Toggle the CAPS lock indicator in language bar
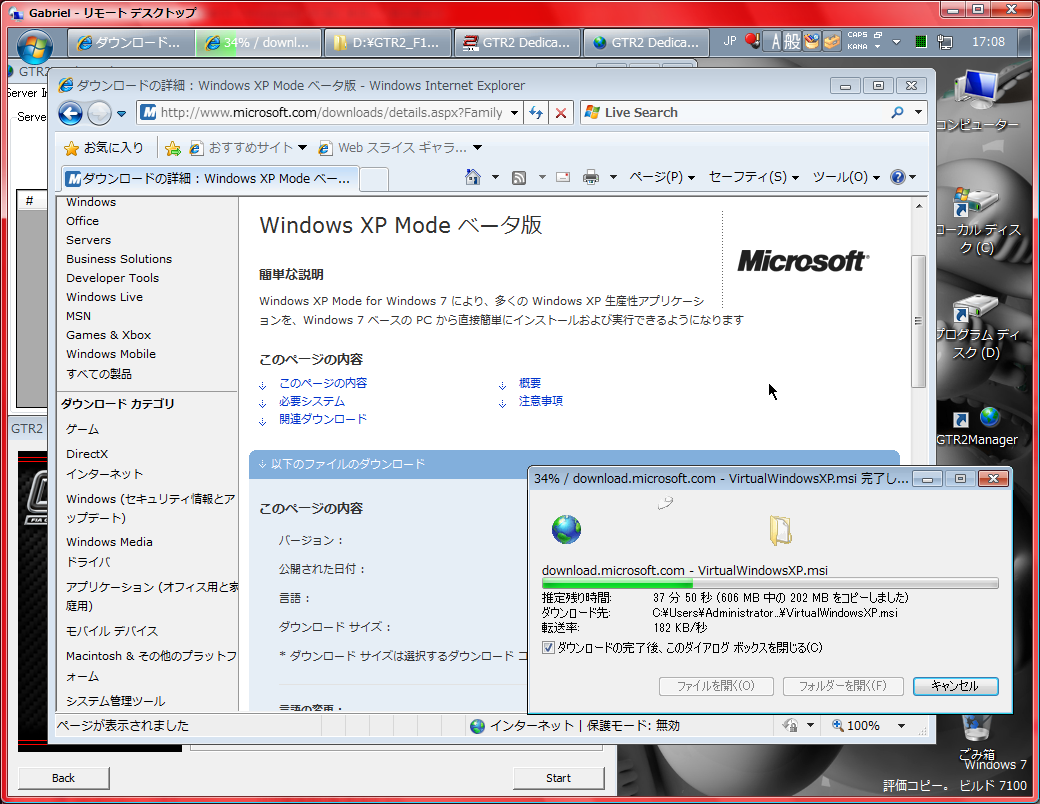The height and width of the screenshot is (804, 1040). (858, 35)
